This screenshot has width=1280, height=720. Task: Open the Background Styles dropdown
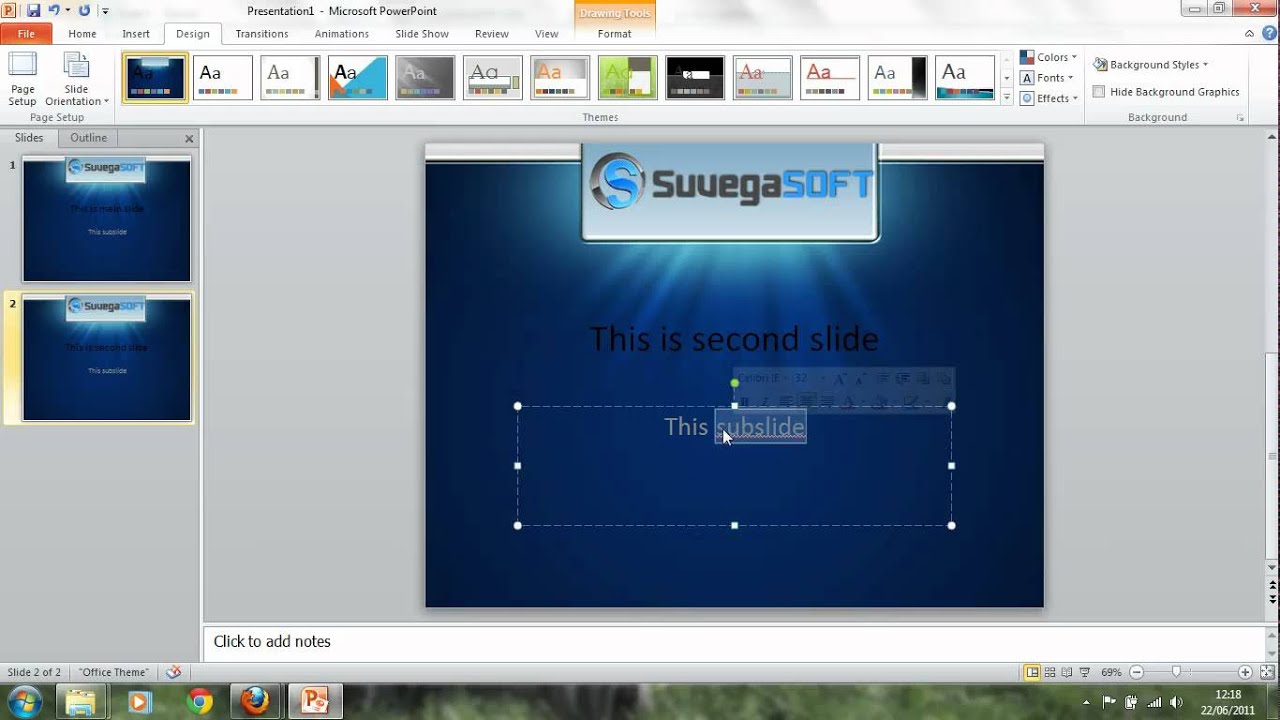click(1151, 64)
